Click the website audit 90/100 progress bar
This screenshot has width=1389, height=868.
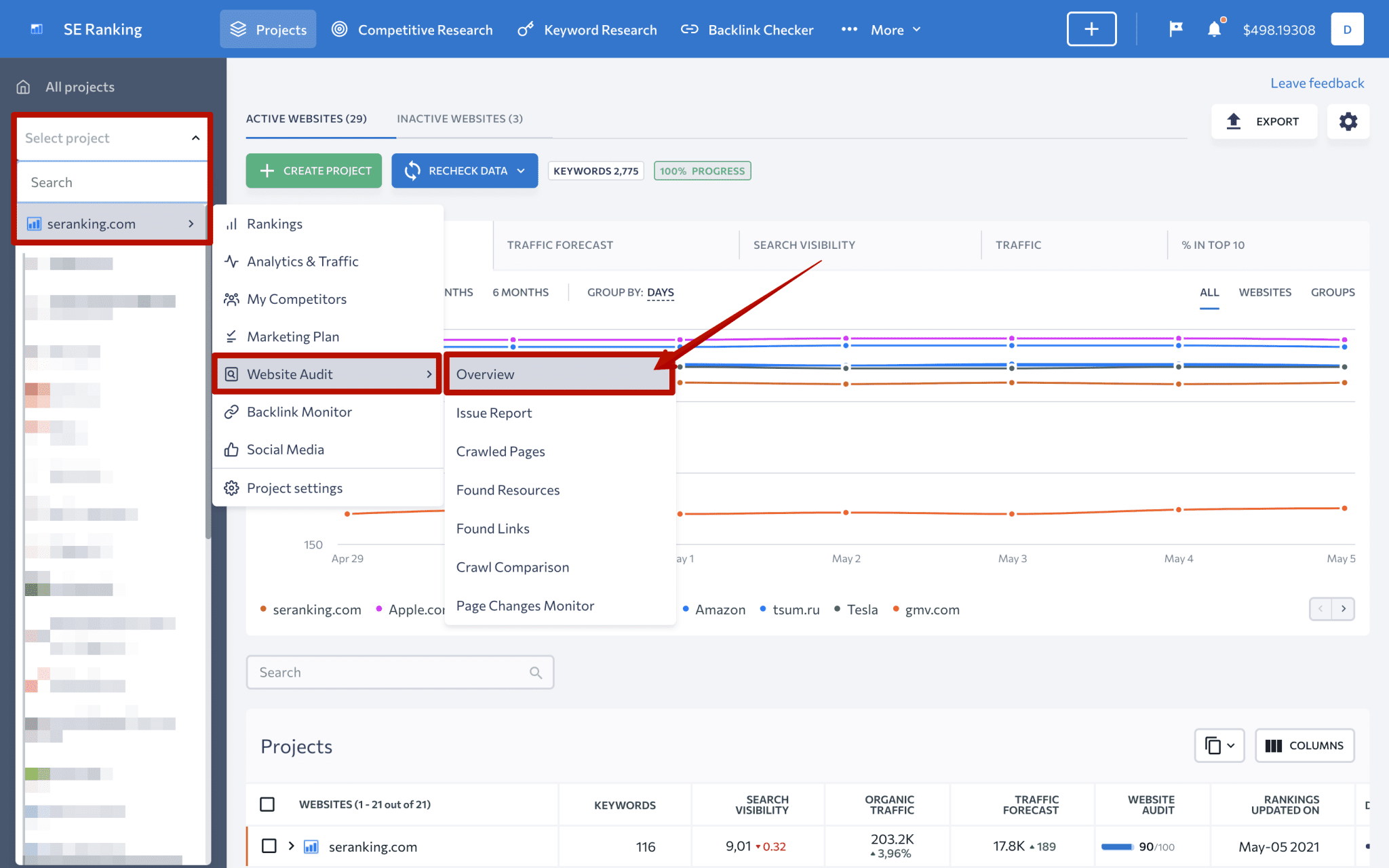(x=1116, y=846)
